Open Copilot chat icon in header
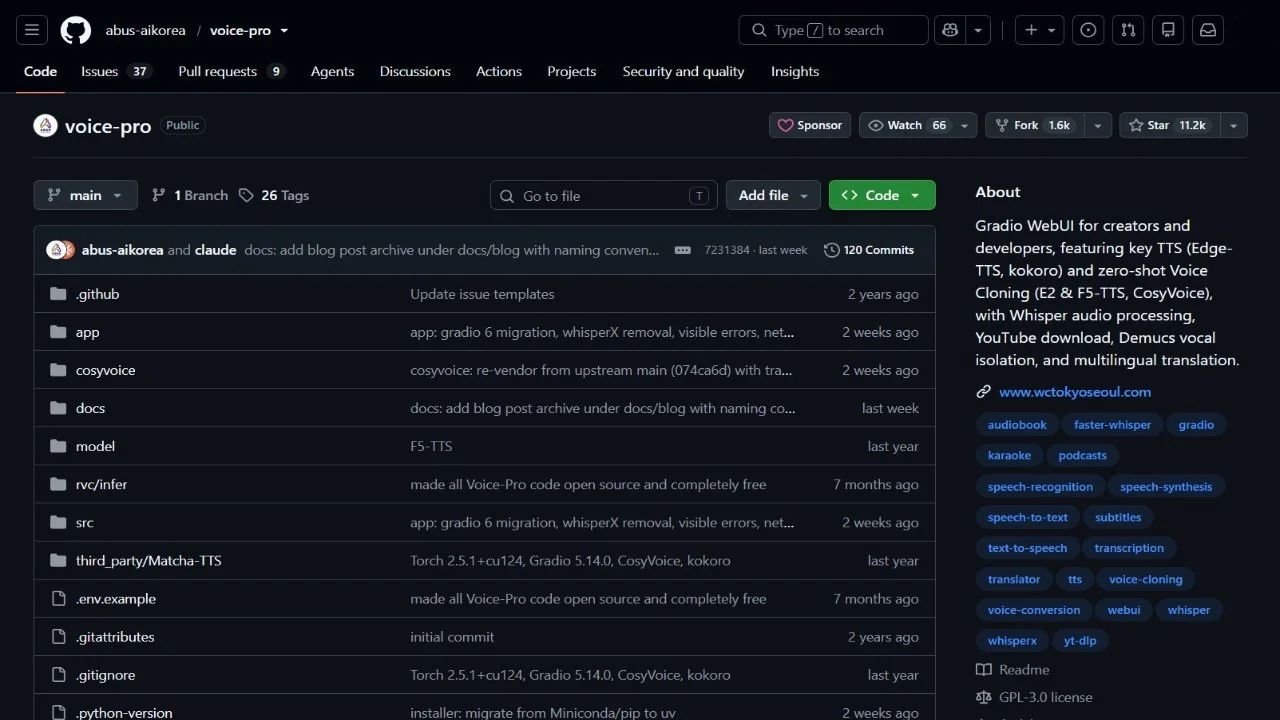Screen dimensions: 1280x720 point(950,30)
